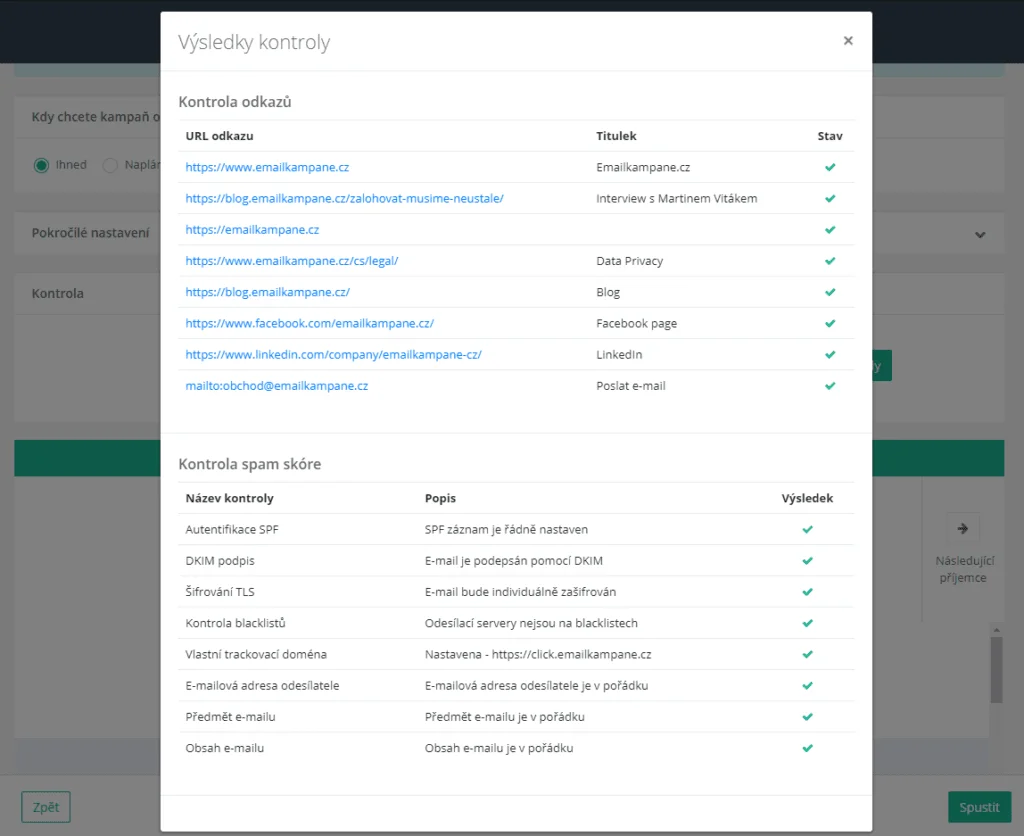Click the Kontrola section heading in background

pos(57,293)
